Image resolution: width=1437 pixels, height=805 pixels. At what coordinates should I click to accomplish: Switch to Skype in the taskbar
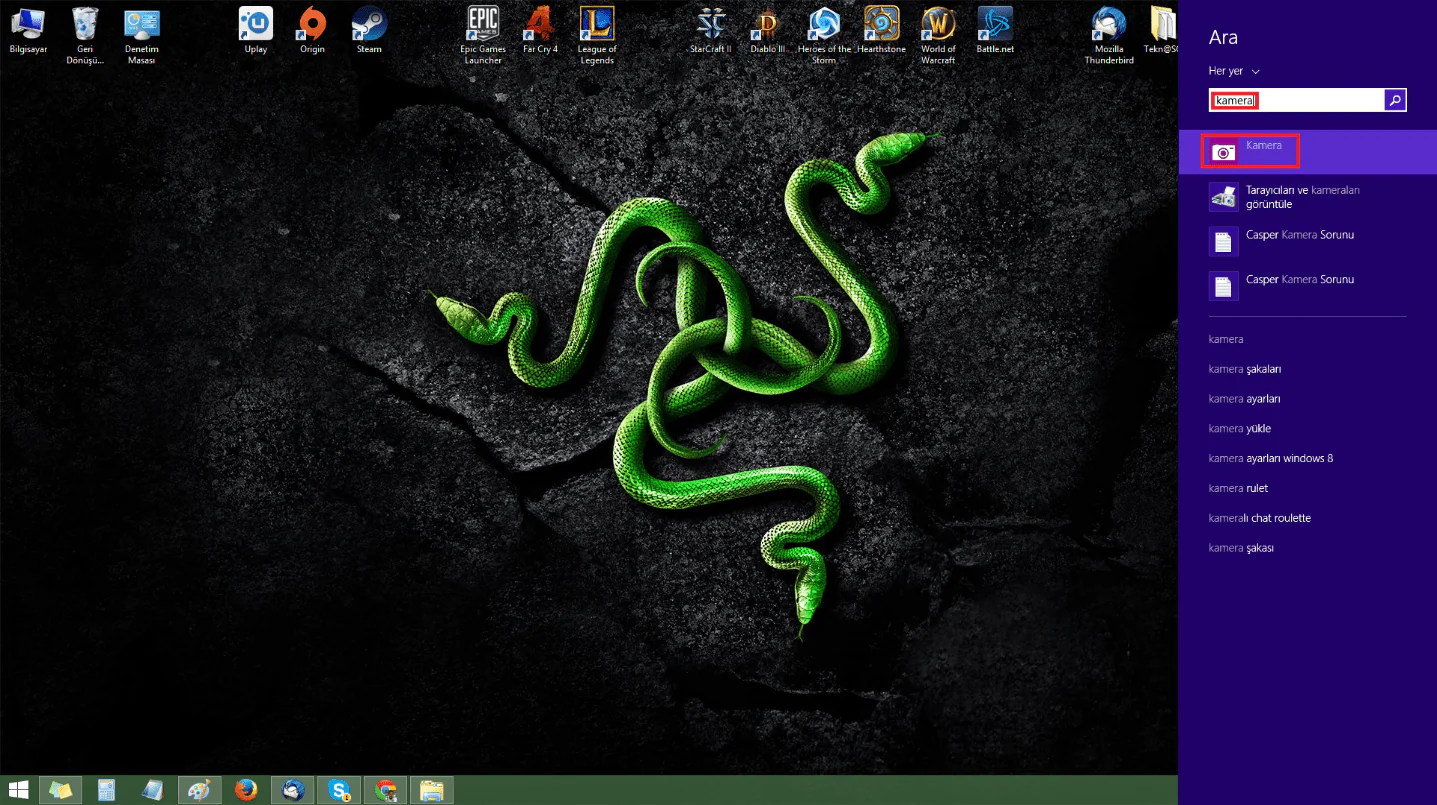[x=338, y=790]
